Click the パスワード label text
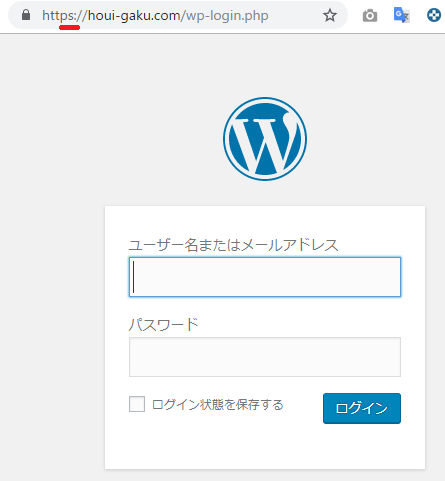 coord(164,324)
